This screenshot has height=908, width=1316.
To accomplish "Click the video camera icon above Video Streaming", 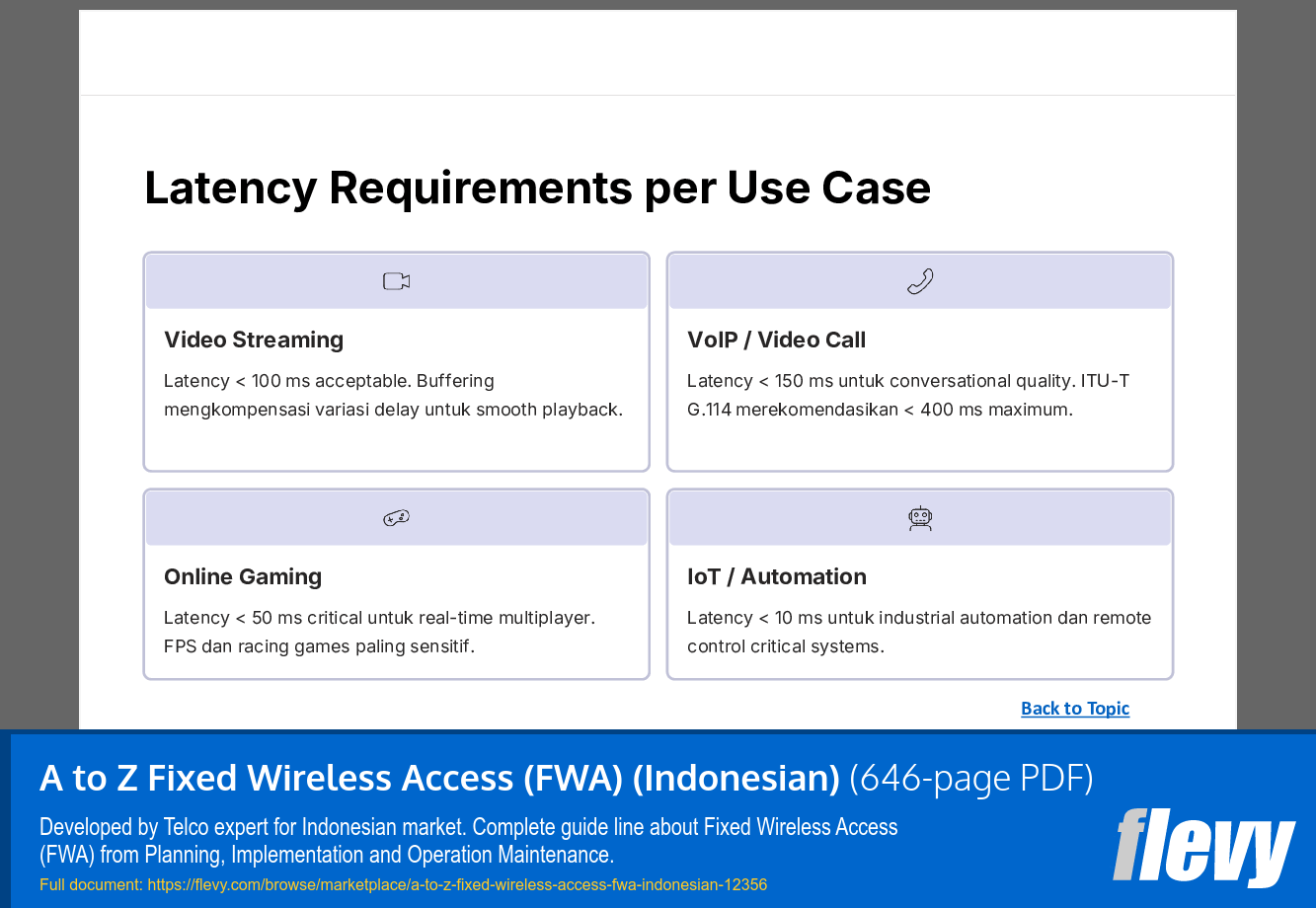I will coord(396,281).
